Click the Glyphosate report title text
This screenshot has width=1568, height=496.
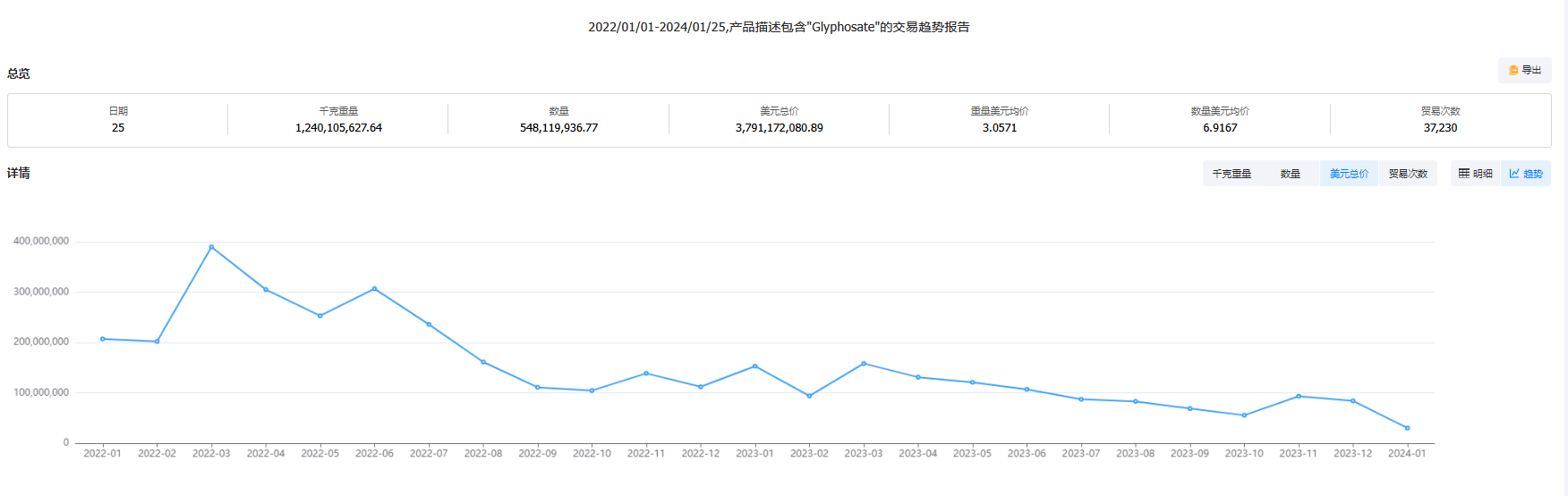[x=779, y=27]
